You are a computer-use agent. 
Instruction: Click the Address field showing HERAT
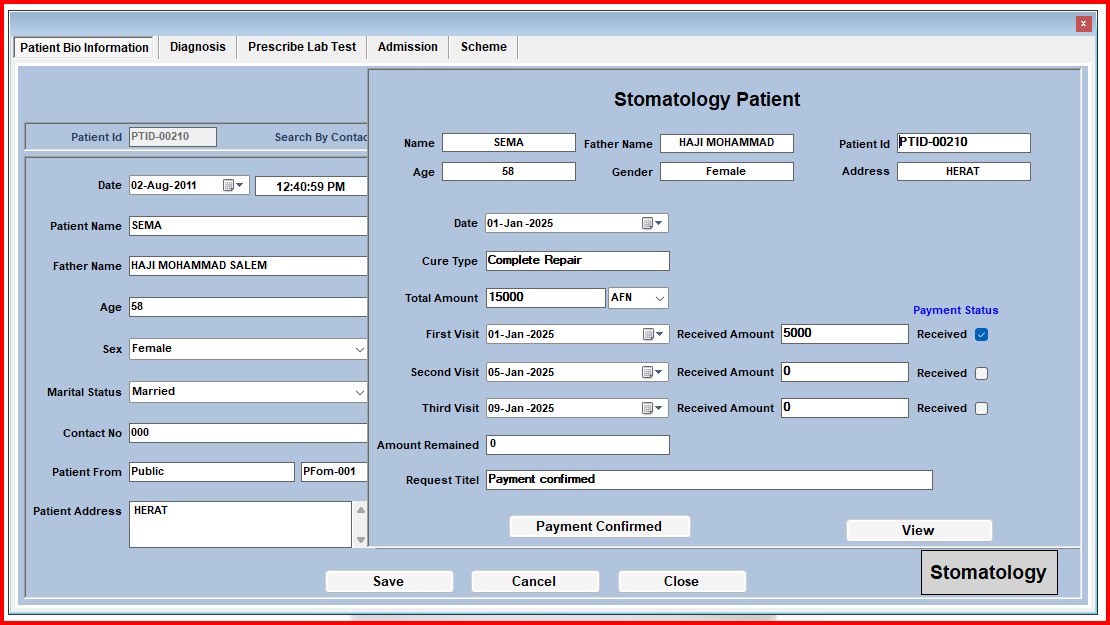963,171
